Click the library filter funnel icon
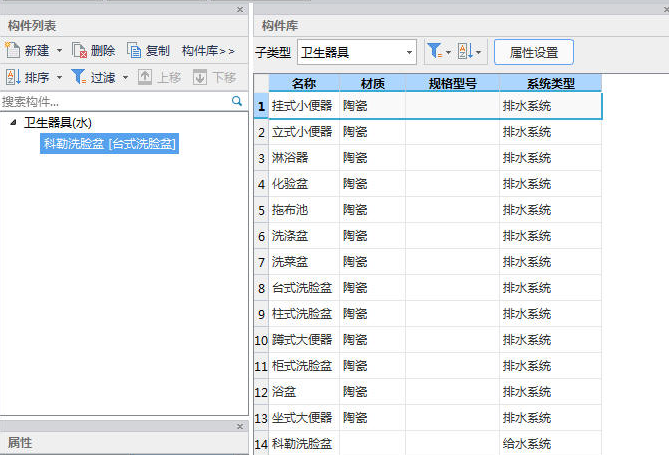This screenshot has height=455, width=669. (434, 52)
